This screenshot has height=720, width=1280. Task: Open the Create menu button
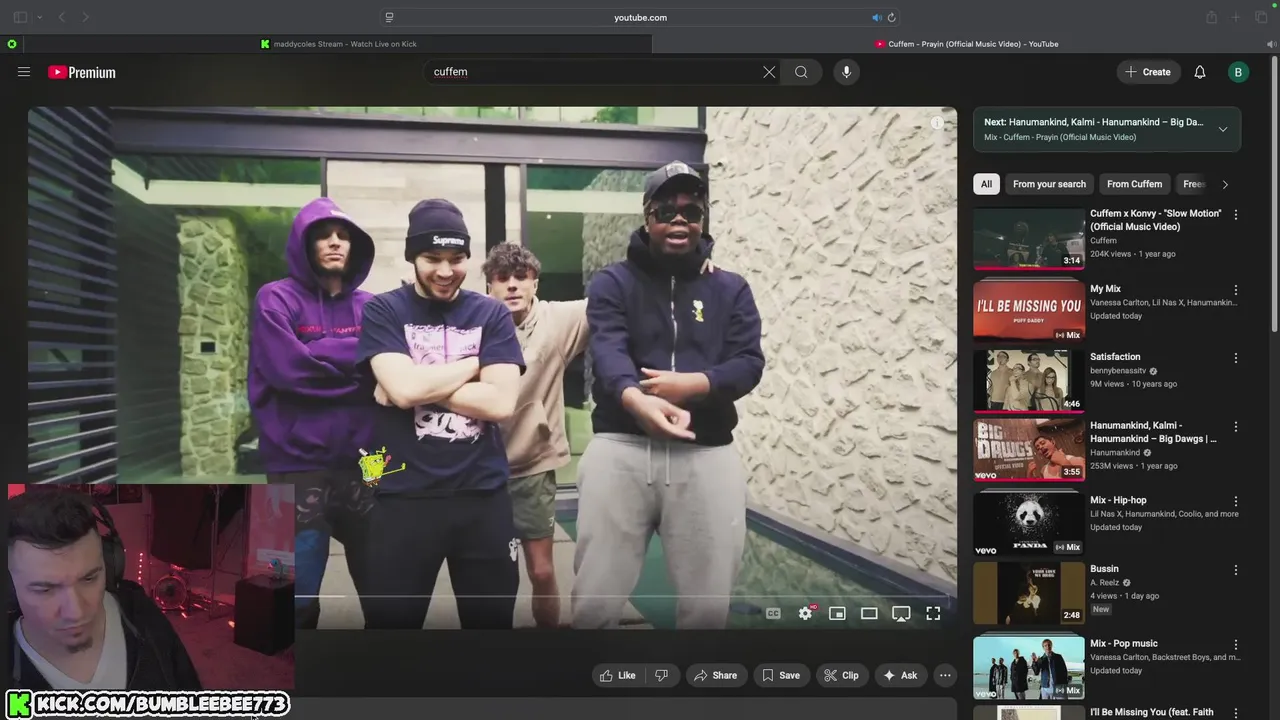[1147, 72]
